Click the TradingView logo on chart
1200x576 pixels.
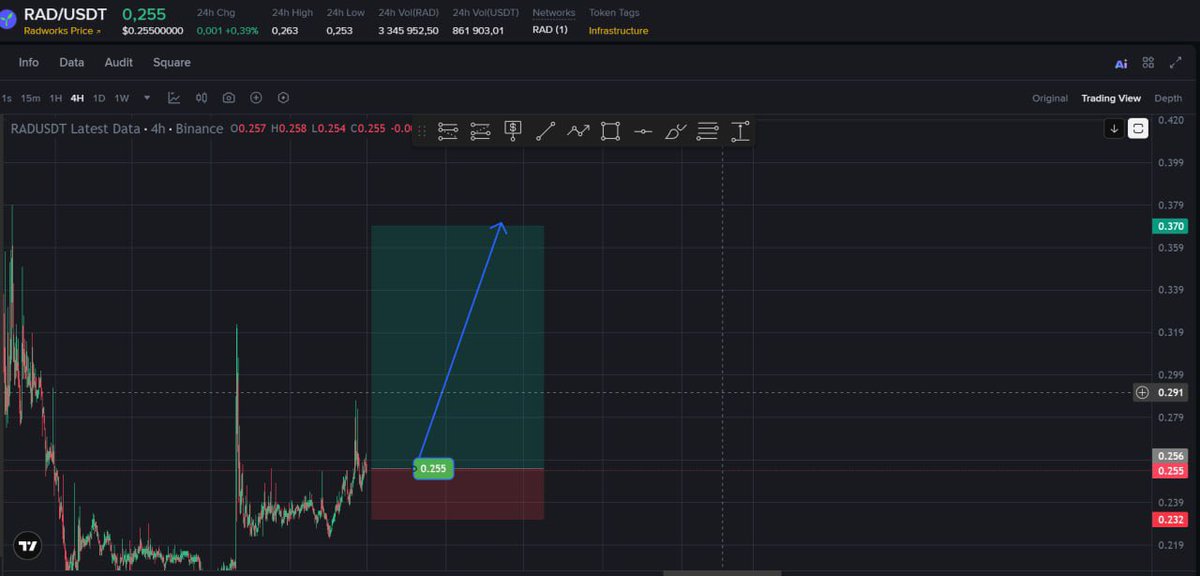tap(28, 546)
